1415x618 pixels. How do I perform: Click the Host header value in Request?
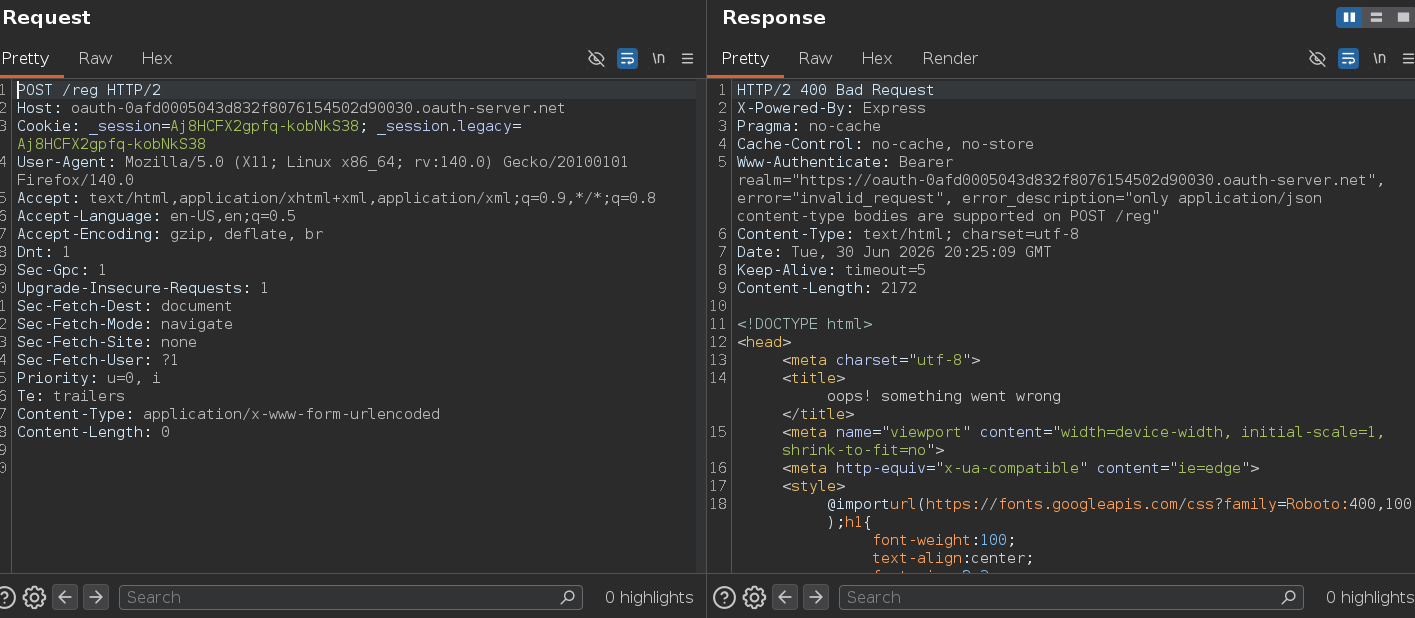(x=318, y=108)
